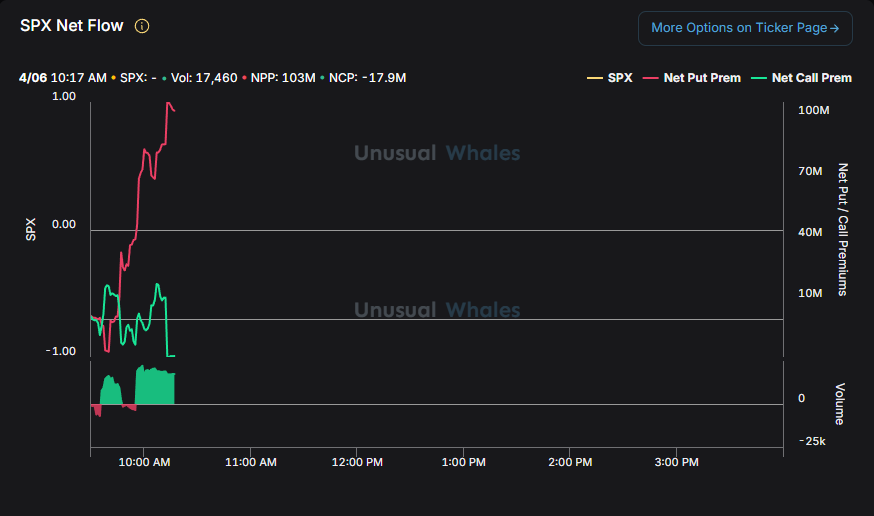874x516 pixels.
Task: Click the NPP: 103M readout
Action: coord(283,78)
